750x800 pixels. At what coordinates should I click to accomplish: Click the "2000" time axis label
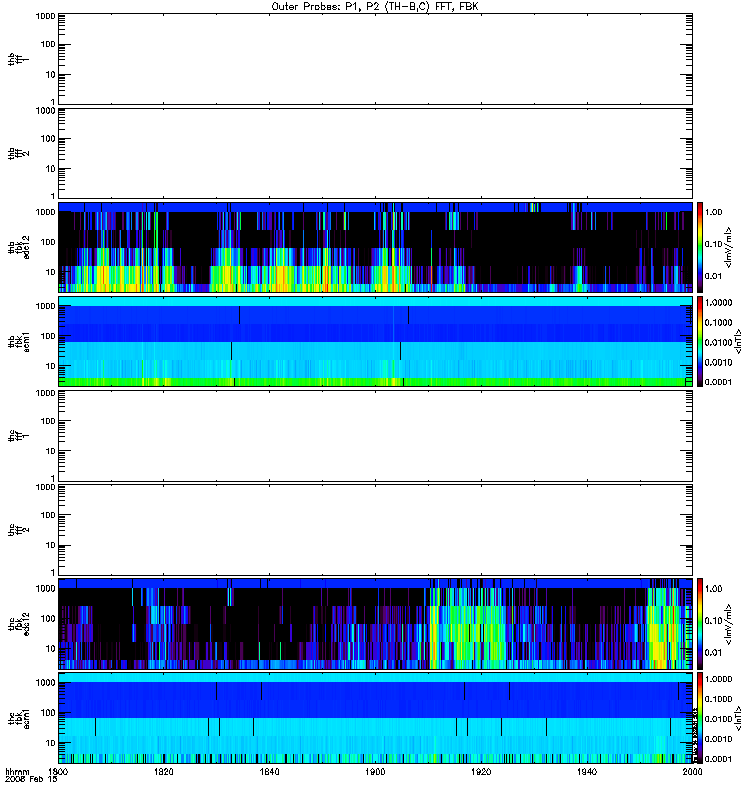pos(692,771)
